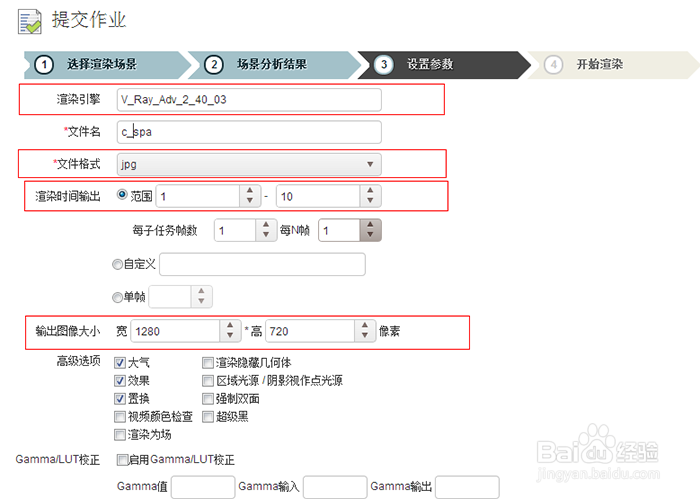Click the range end frame field showing 10
The width and height of the screenshot is (700, 499).
pyautogui.click(x=318, y=196)
